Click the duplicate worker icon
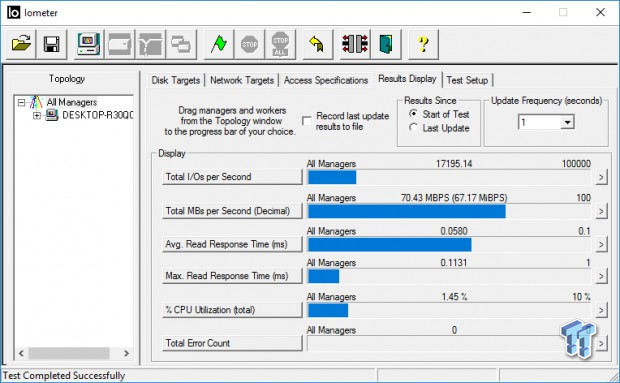 point(181,44)
